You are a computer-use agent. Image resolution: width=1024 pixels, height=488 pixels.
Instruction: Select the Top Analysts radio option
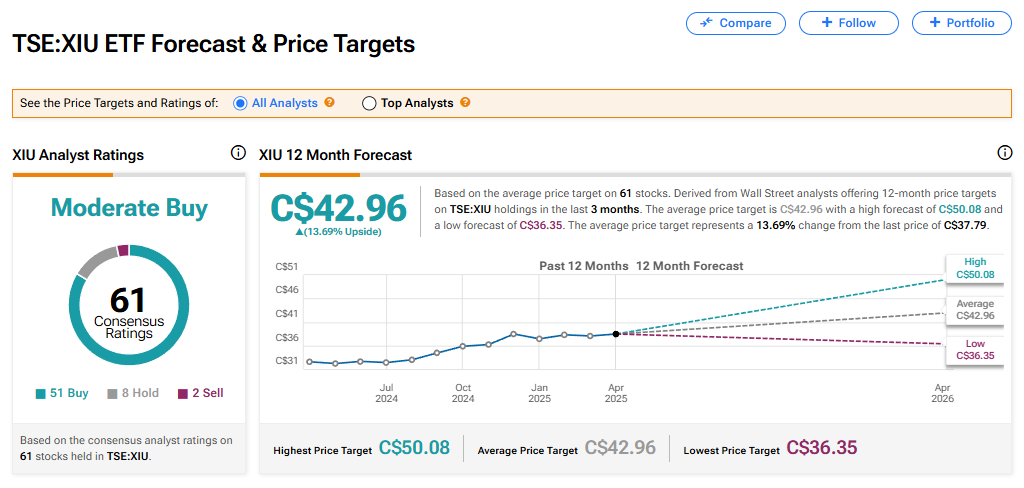coord(369,103)
